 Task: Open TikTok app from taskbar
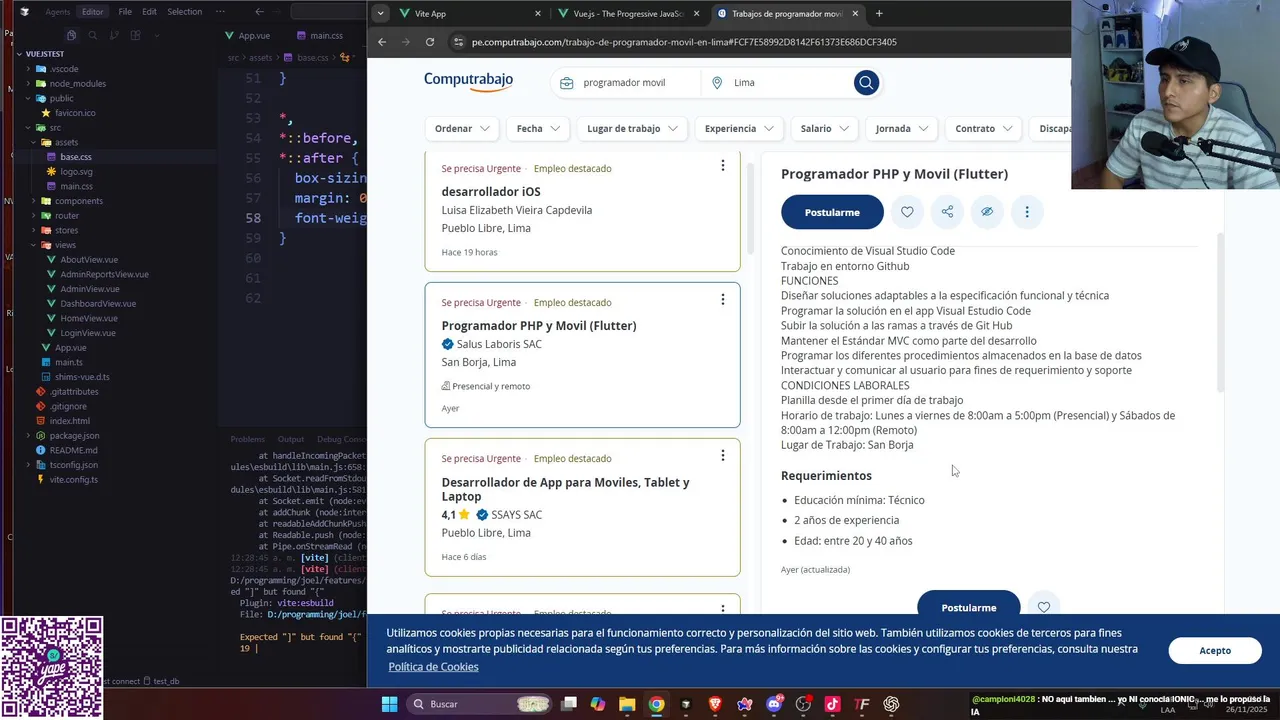(832, 704)
